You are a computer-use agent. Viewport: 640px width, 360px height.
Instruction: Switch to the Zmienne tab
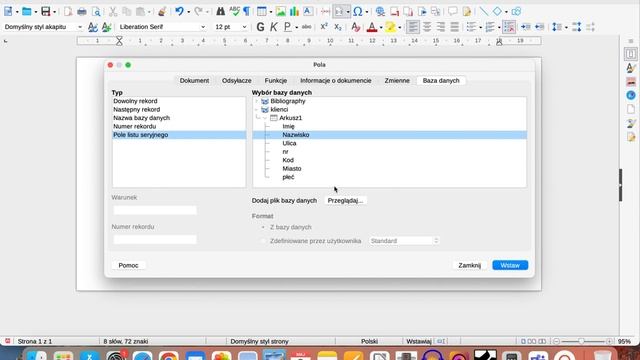397,80
